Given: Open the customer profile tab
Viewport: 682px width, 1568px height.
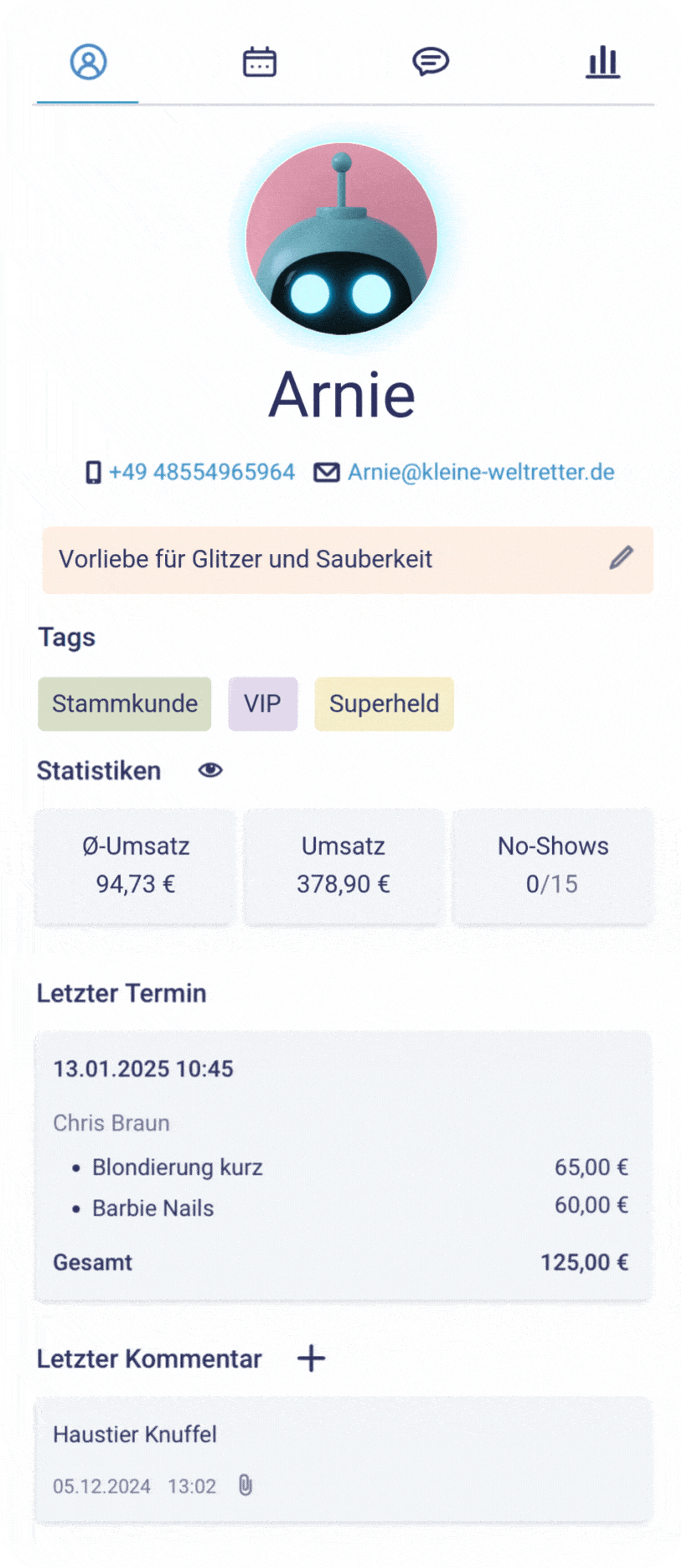Looking at the screenshot, I should click(88, 62).
